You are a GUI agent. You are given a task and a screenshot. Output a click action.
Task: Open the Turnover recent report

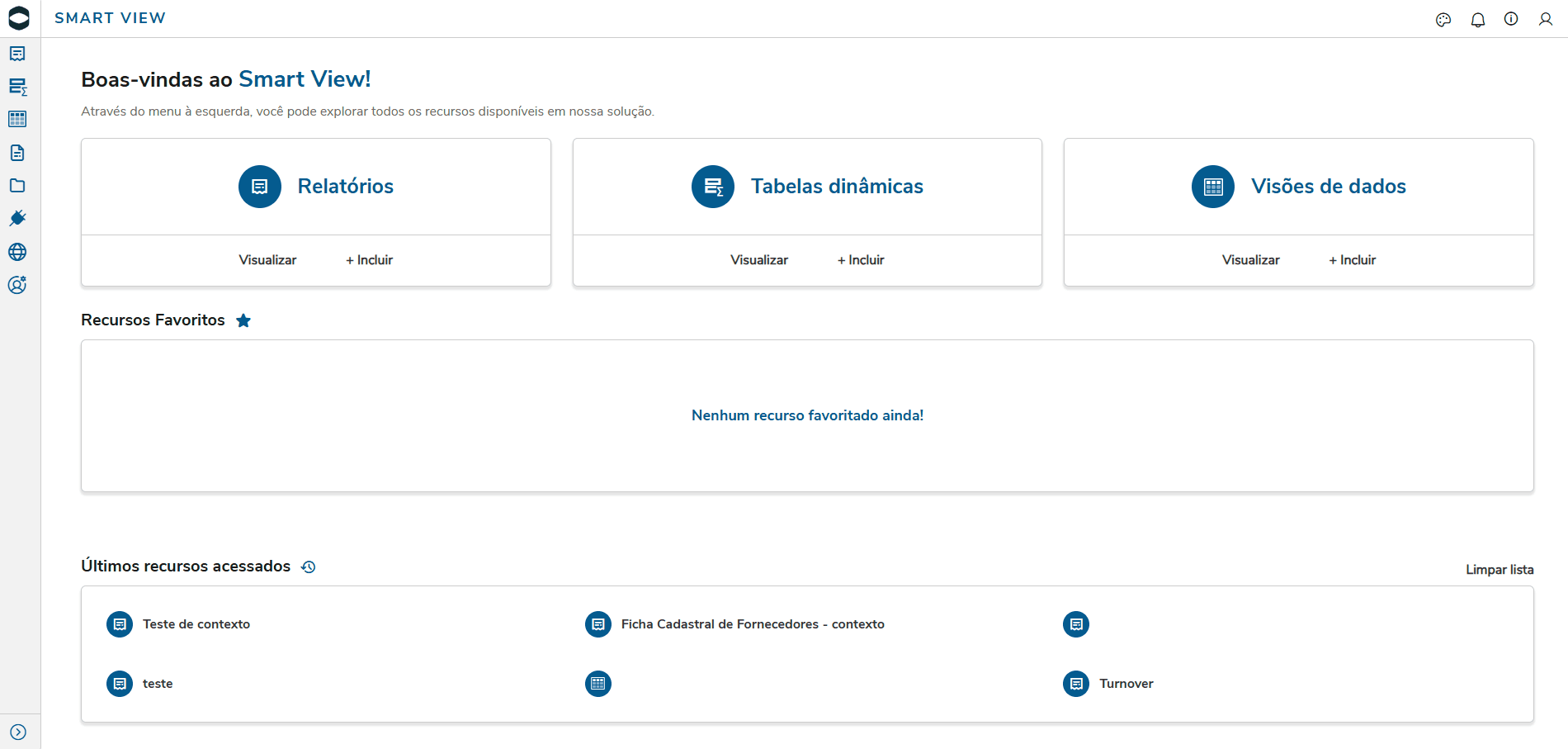tap(1126, 684)
